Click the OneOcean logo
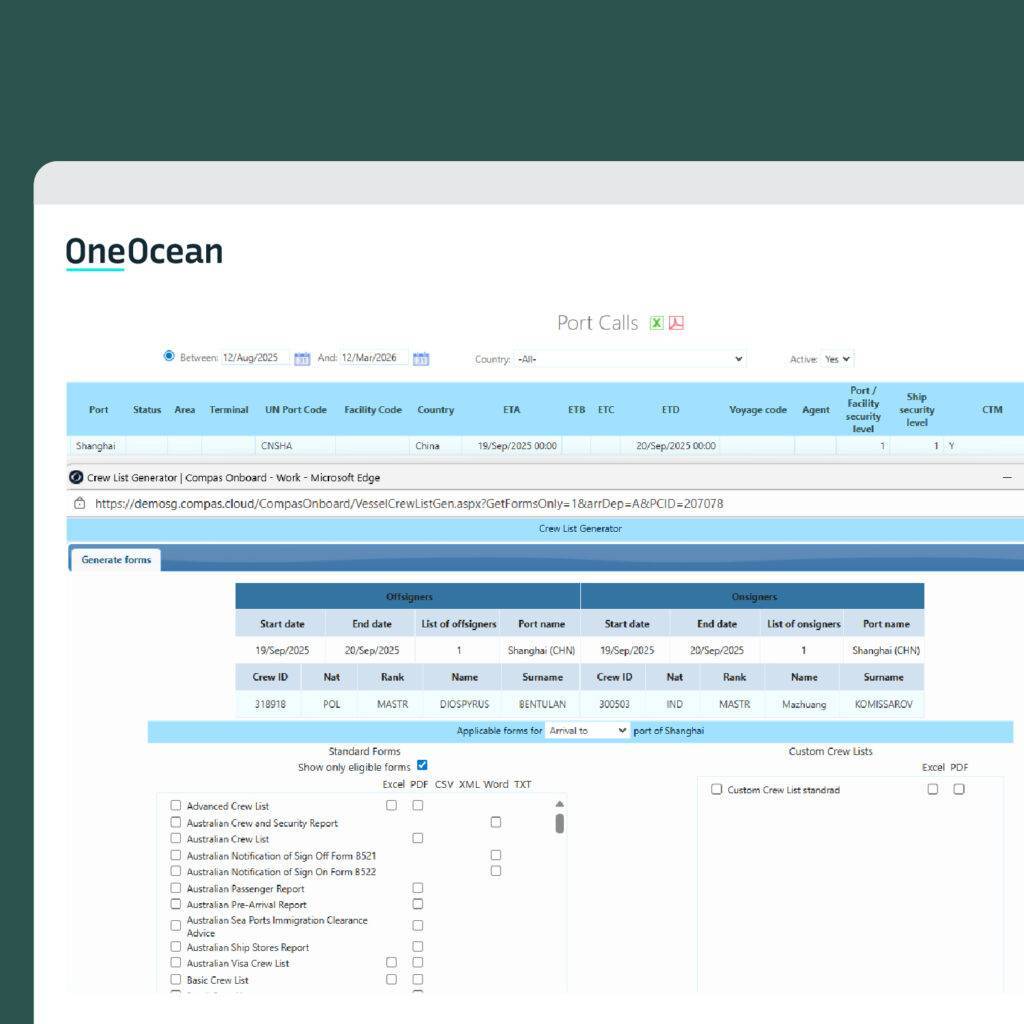The image size is (1024, 1024). [144, 252]
